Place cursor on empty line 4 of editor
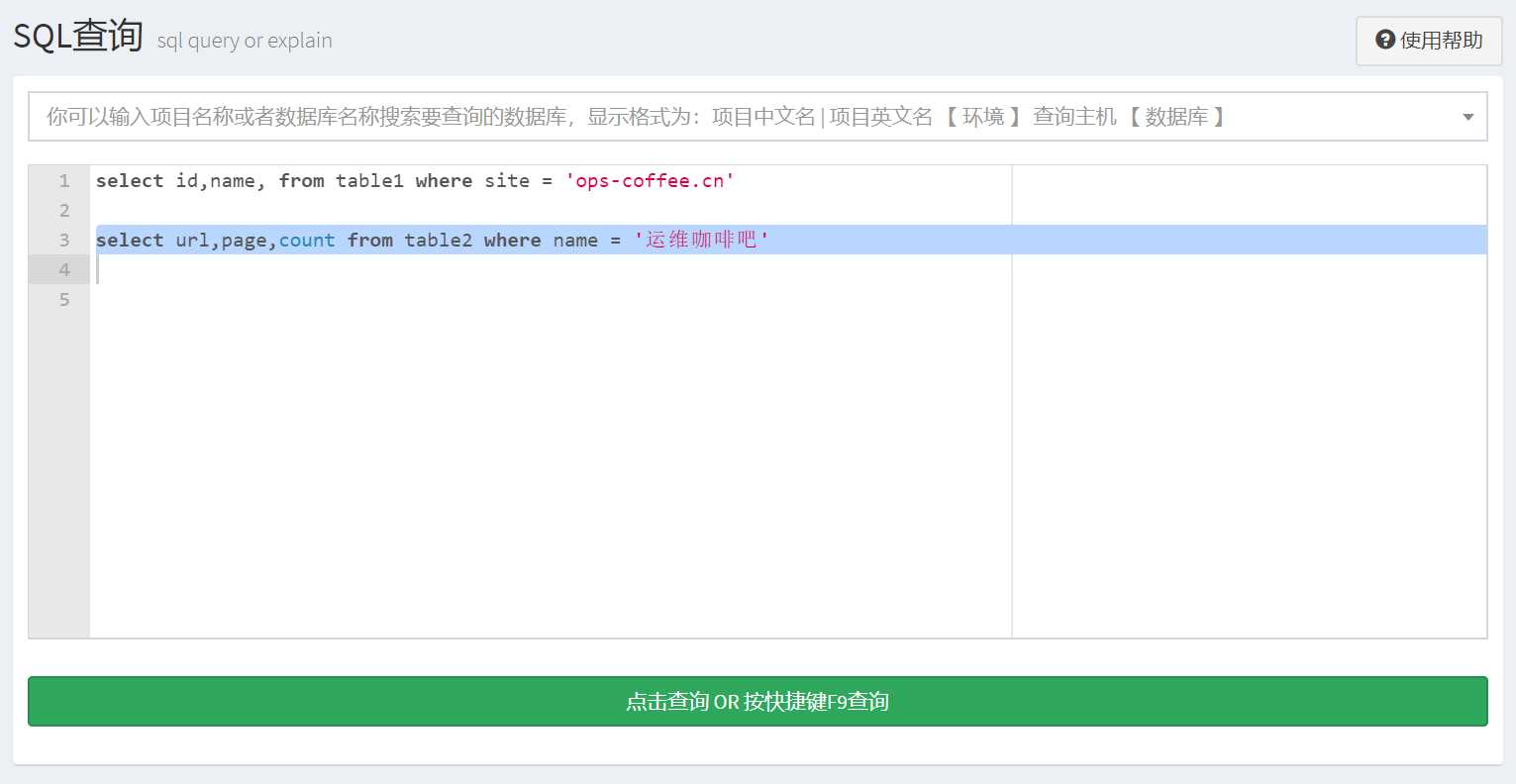This screenshot has width=1516, height=784. click(x=788, y=269)
